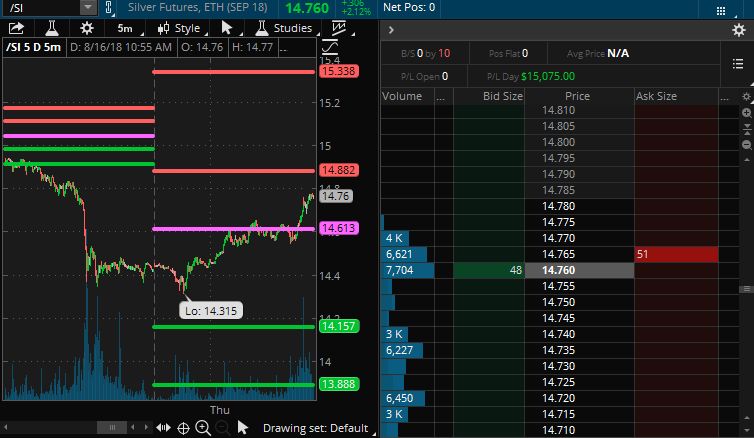
Task: Click the Bid Size column header
Action: click(488, 96)
